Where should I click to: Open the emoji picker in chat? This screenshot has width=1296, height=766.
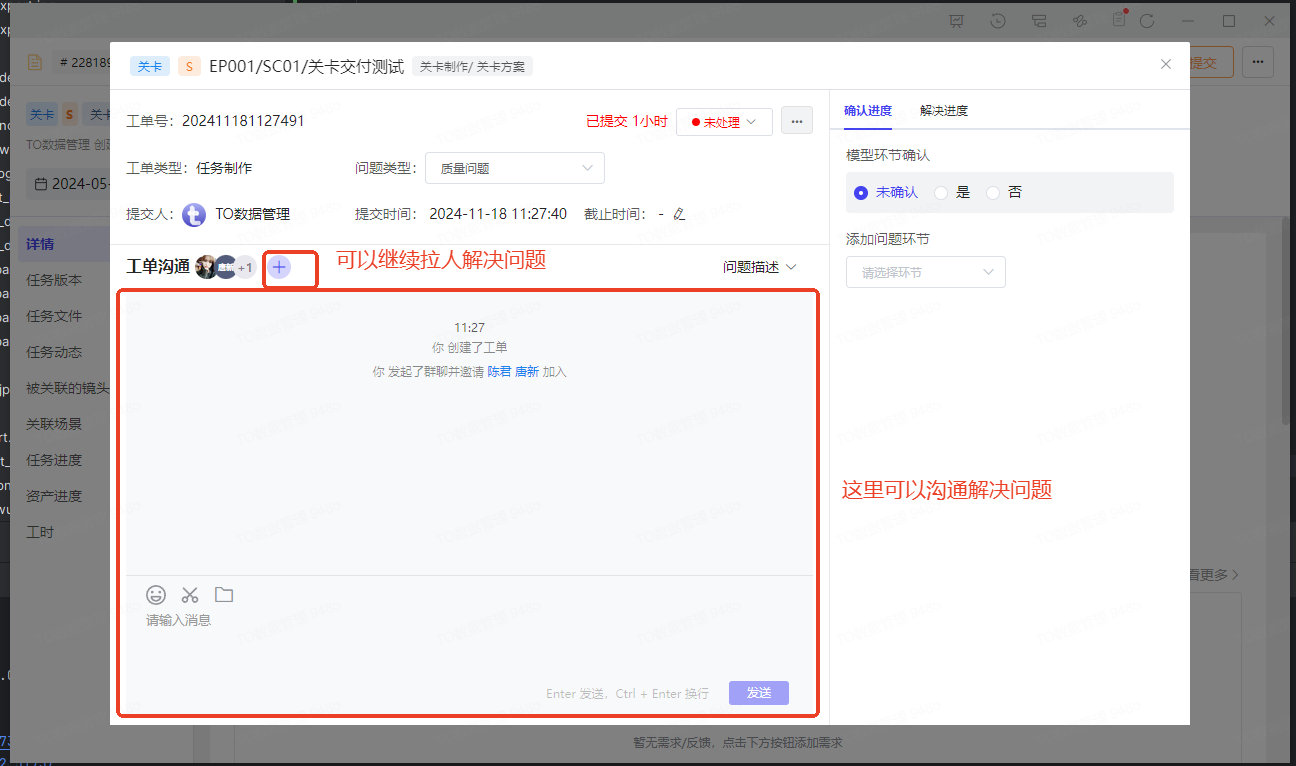[156, 595]
